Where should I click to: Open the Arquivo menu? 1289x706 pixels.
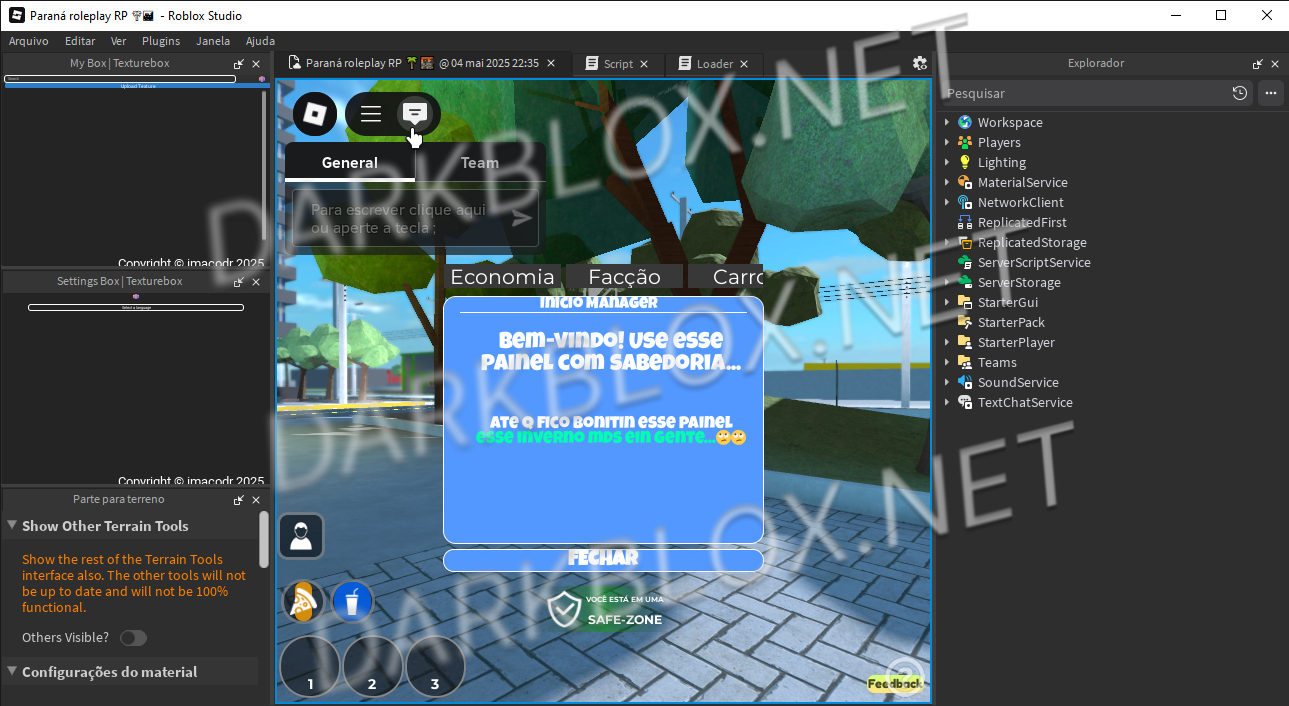coord(29,41)
